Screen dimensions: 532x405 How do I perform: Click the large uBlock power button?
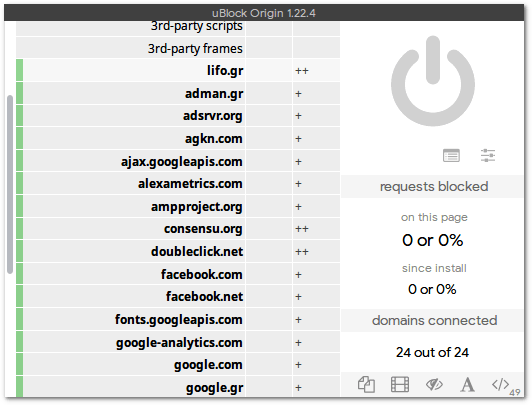point(433,81)
